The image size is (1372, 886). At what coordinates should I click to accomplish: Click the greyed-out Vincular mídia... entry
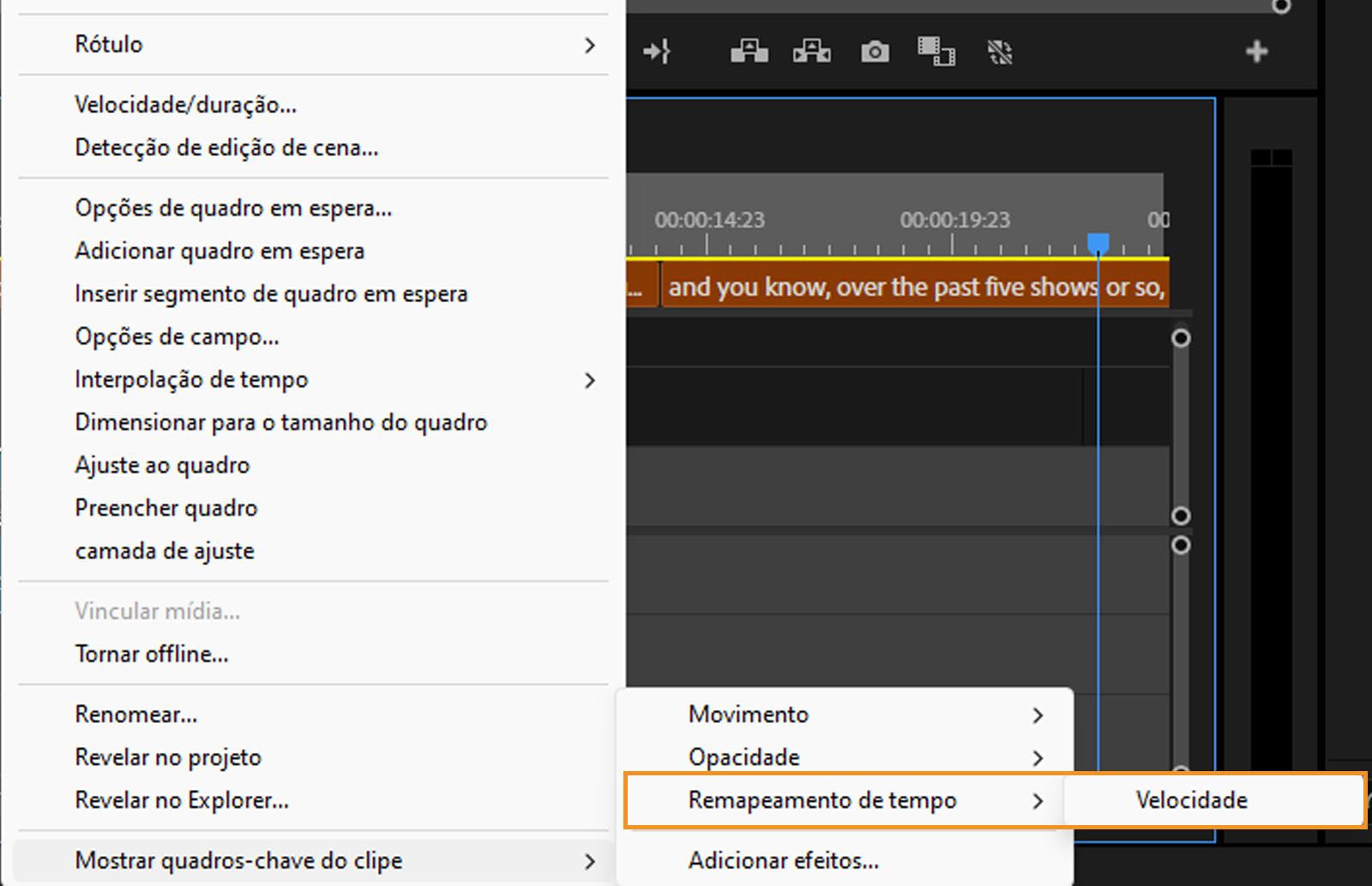157,611
